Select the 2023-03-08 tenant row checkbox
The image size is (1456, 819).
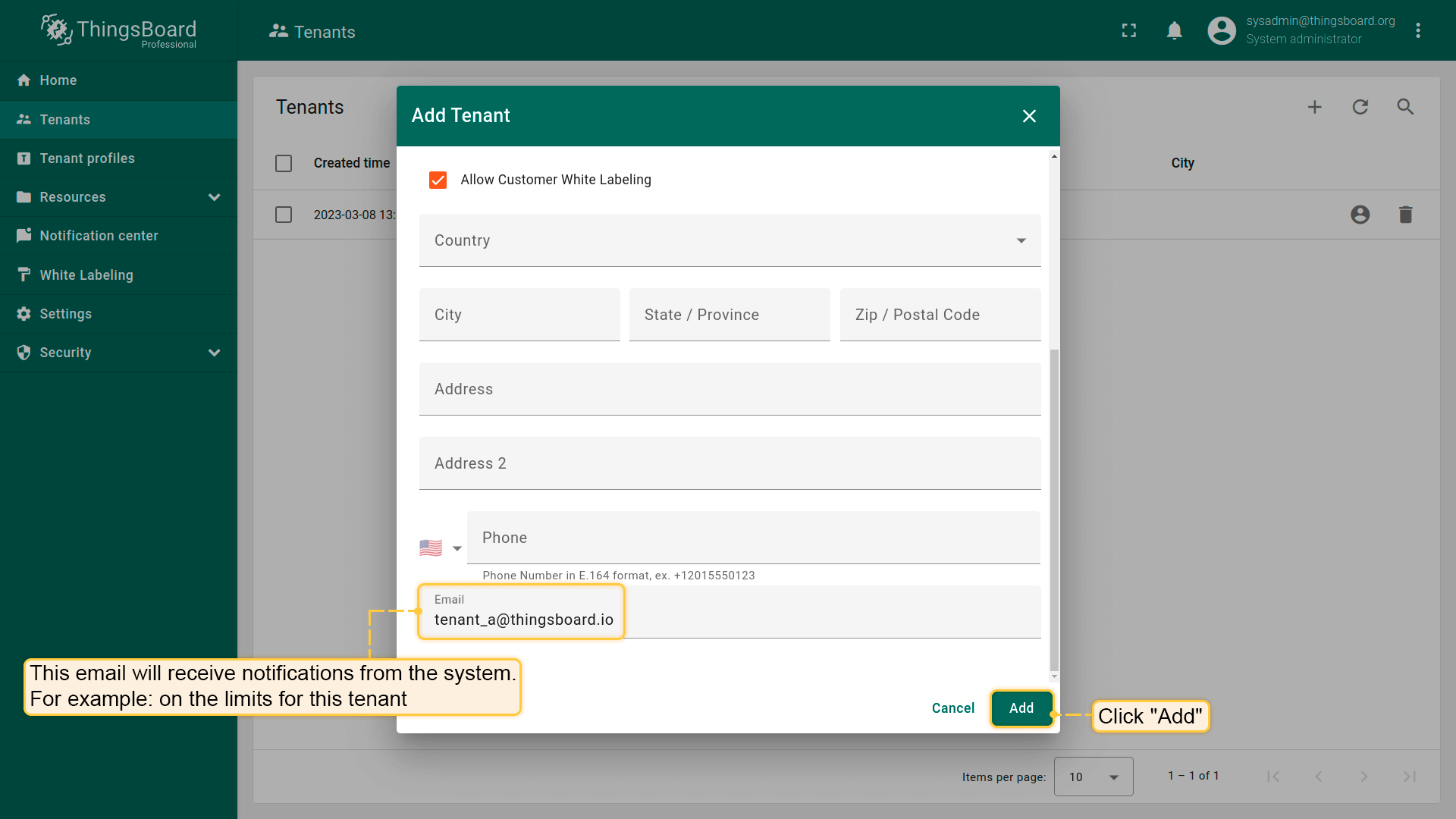284,215
